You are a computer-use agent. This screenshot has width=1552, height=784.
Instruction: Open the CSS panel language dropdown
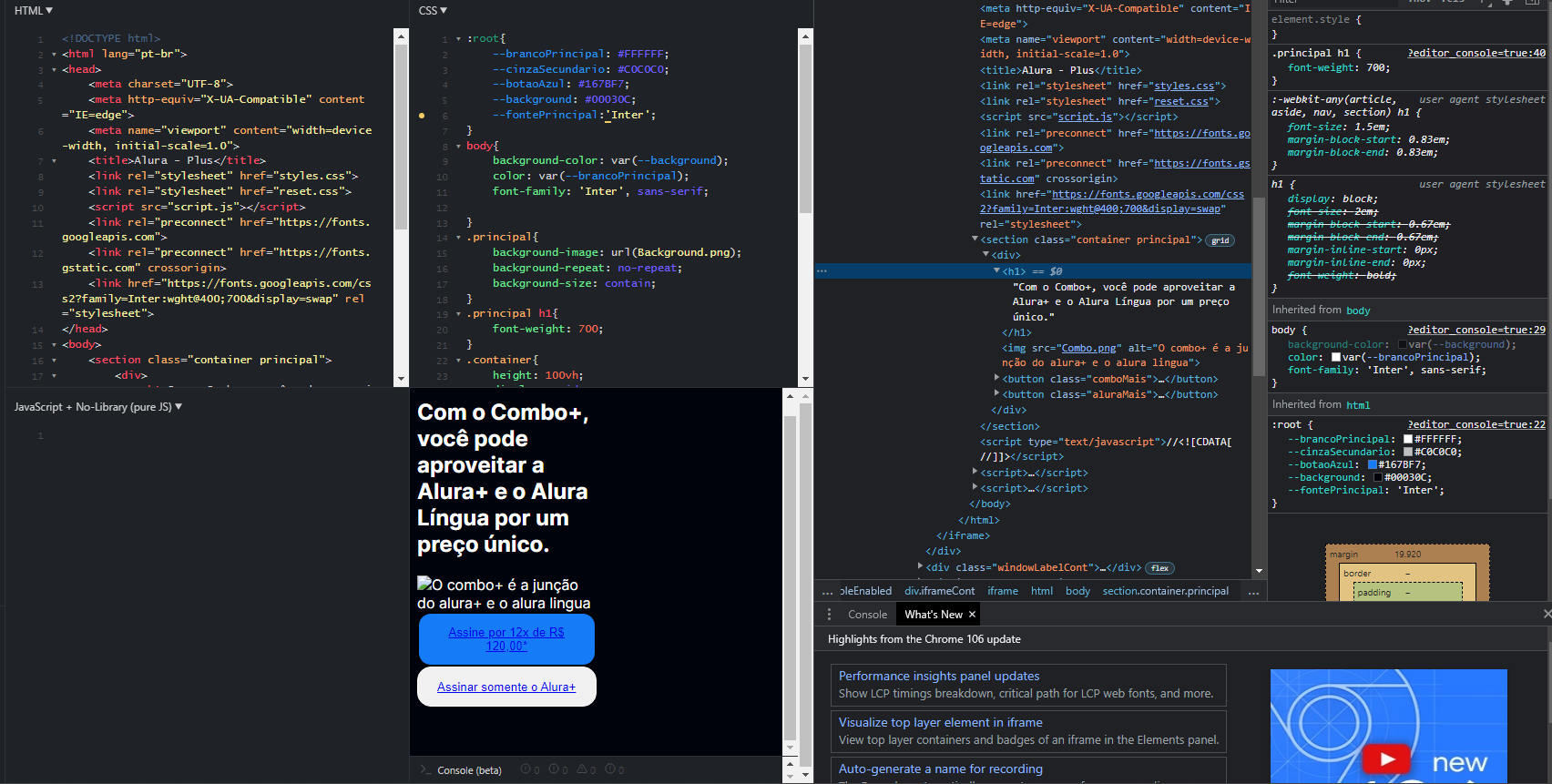433,11
